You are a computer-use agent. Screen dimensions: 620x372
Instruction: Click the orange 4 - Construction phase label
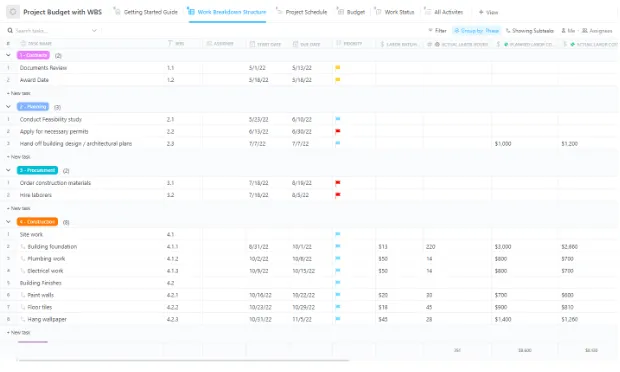pyautogui.click(x=37, y=222)
